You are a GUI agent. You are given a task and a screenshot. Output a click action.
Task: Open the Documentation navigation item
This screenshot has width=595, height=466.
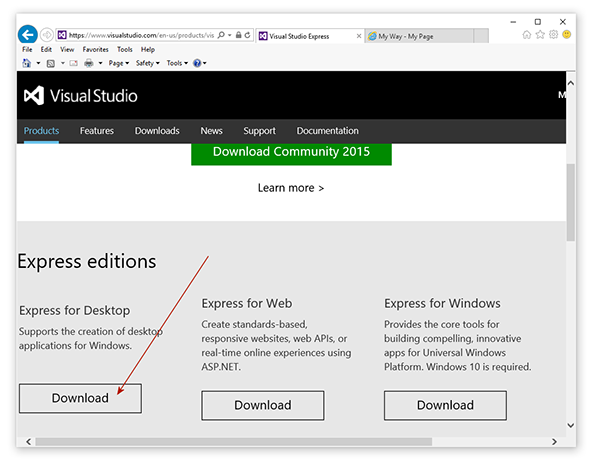(x=327, y=131)
